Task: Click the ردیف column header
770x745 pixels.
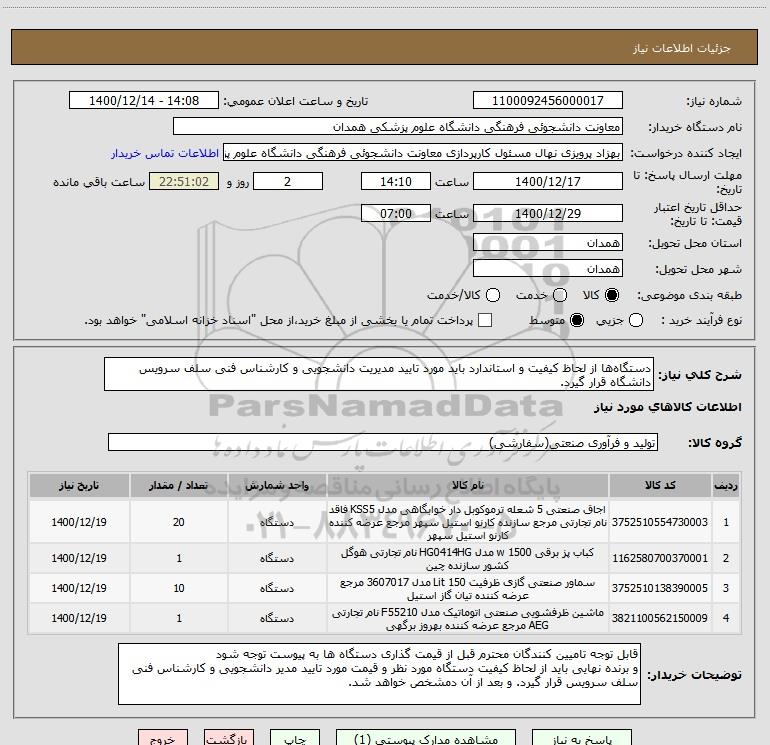Action: (726, 485)
